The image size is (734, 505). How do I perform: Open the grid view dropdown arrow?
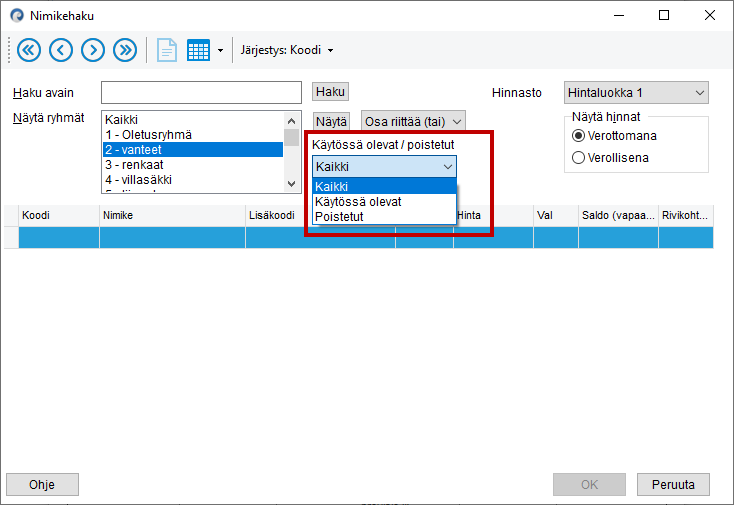coord(220,51)
